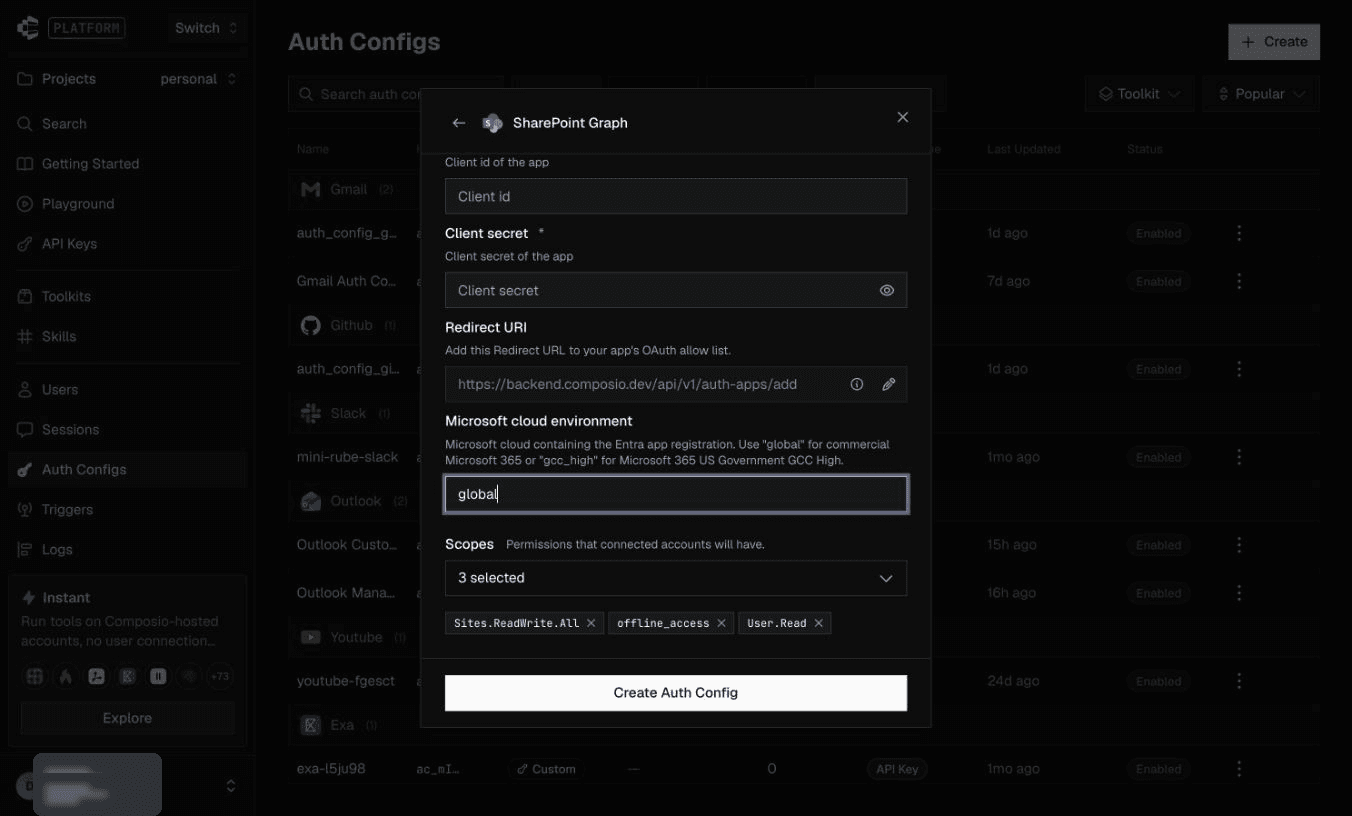
Task: Open Search in the sidebar
Action: pyautogui.click(x=127, y=124)
